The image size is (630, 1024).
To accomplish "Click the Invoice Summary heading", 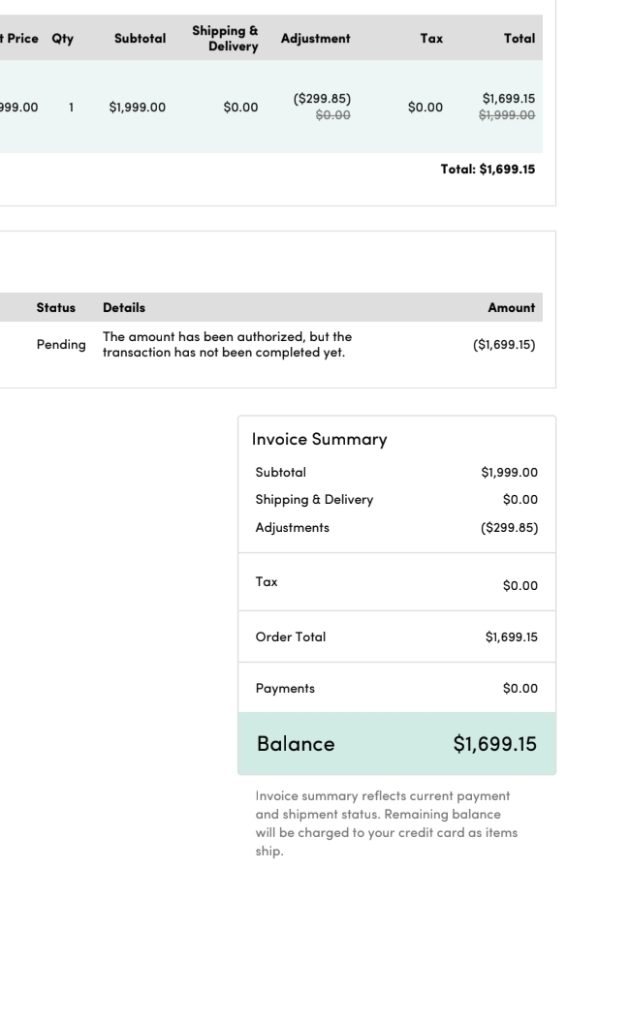I will point(319,440).
